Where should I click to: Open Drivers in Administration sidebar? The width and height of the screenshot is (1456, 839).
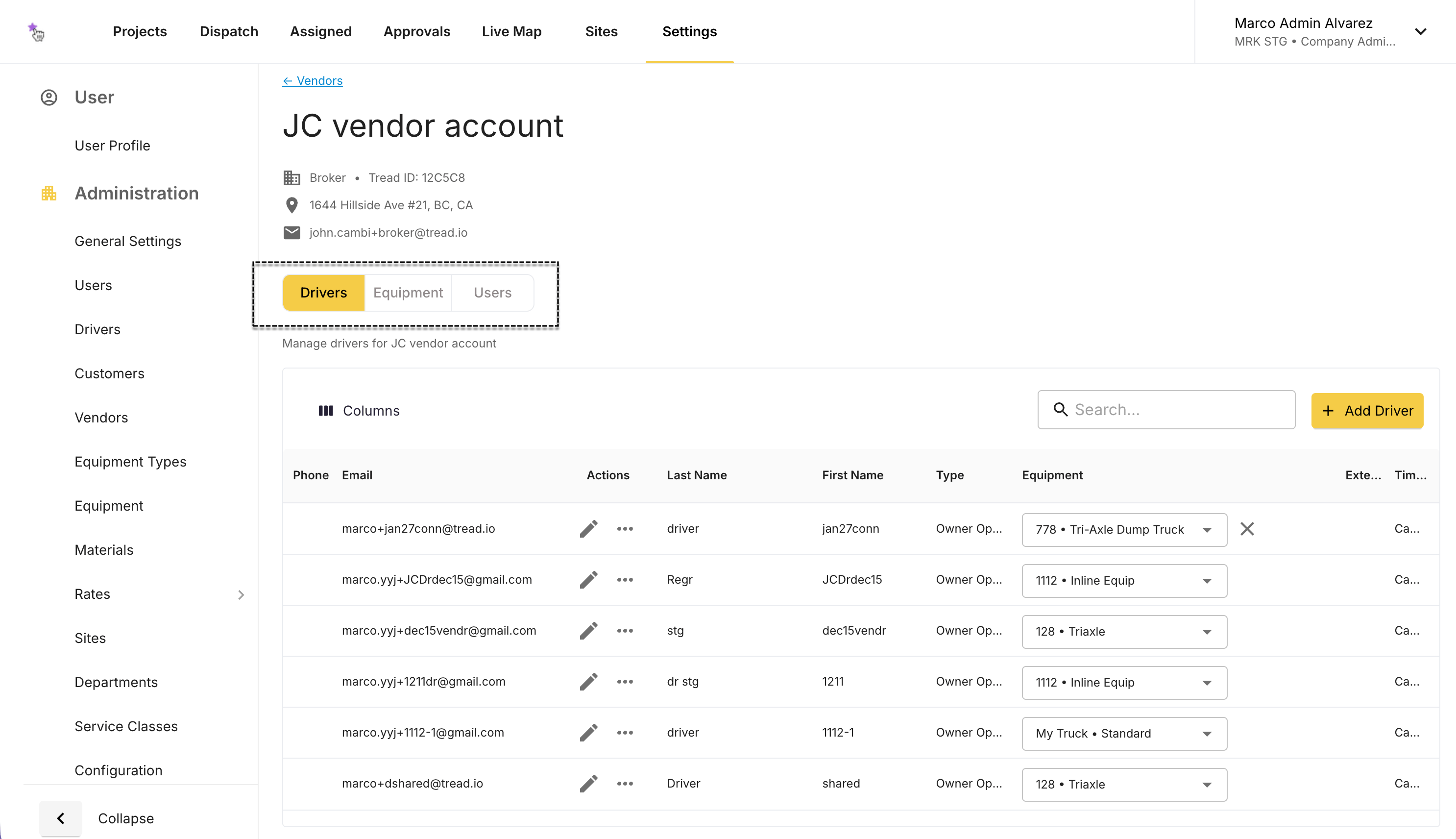click(x=97, y=330)
